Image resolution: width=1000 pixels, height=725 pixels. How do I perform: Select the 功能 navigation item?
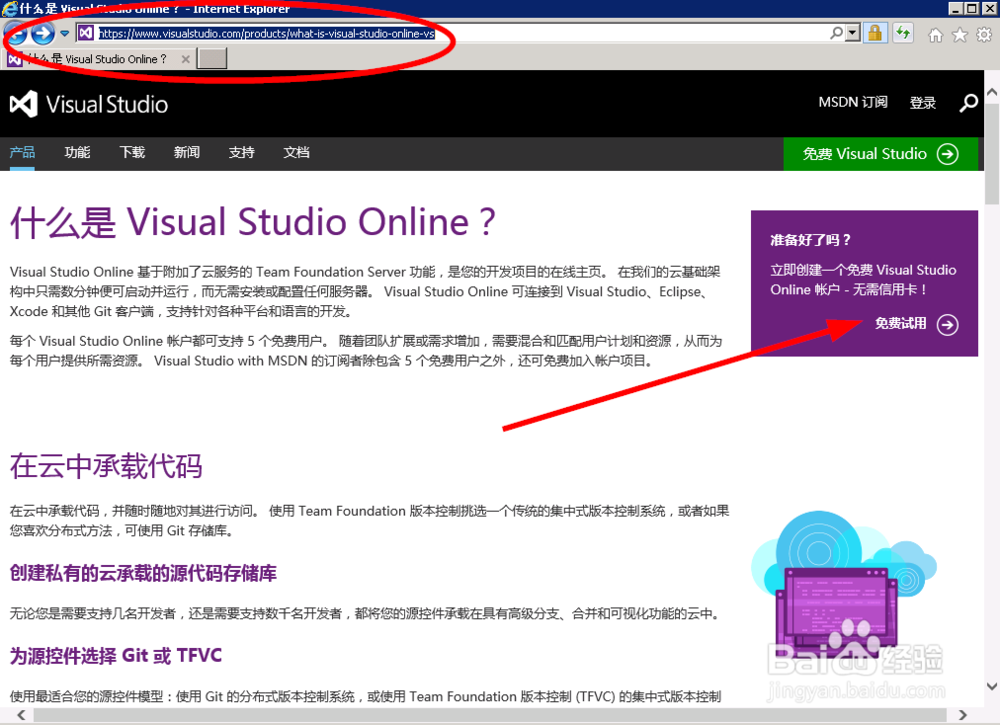tap(77, 153)
